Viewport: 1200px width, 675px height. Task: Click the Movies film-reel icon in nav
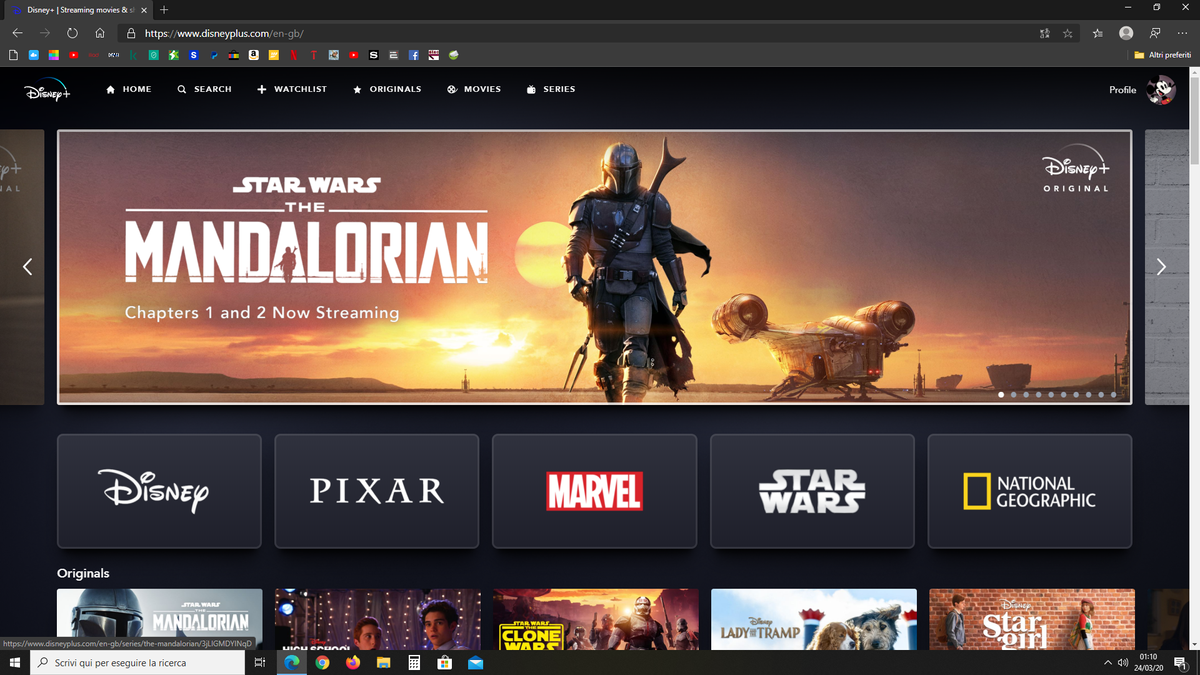(x=452, y=89)
